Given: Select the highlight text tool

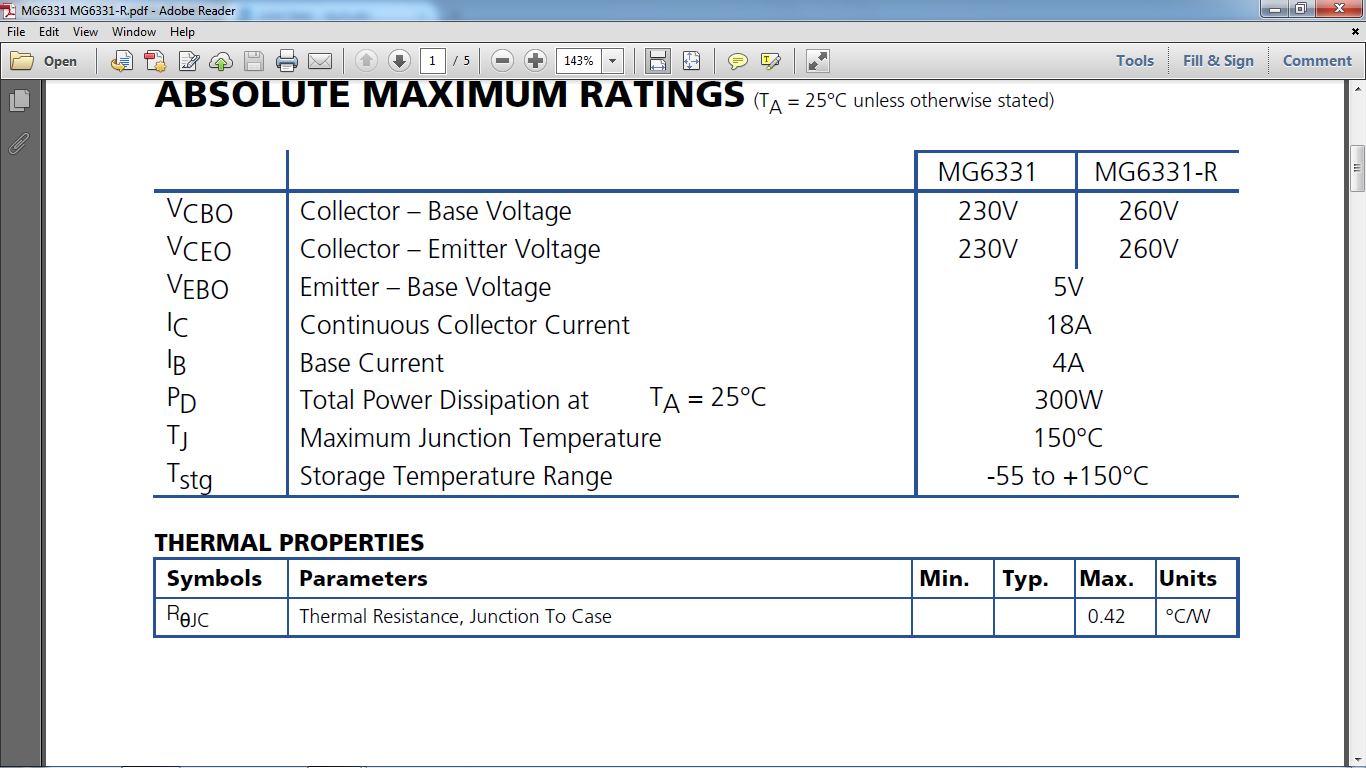Looking at the screenshot, I should [x=770, y=61].
